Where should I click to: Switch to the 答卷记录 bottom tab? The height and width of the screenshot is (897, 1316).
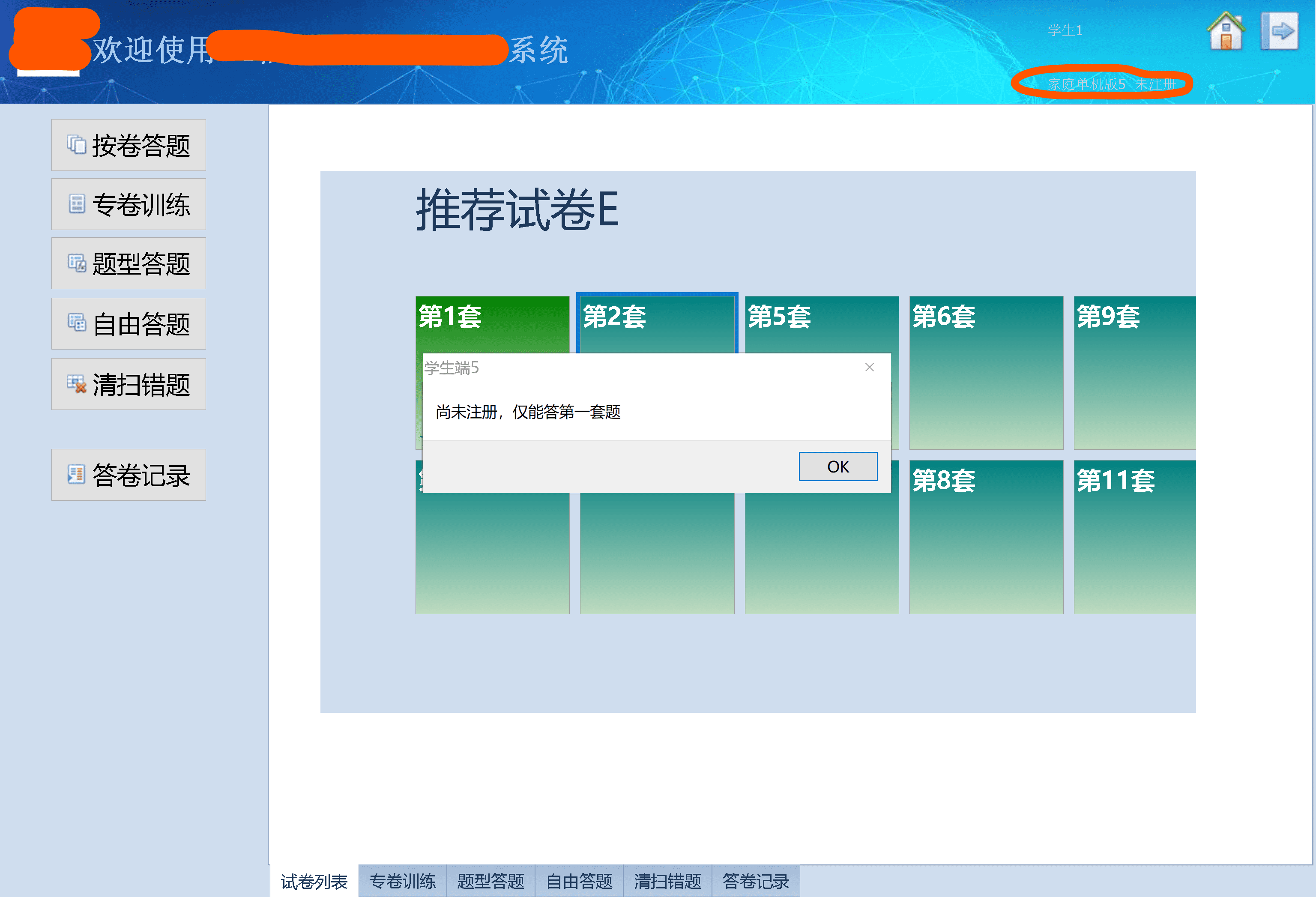[756, 881]
